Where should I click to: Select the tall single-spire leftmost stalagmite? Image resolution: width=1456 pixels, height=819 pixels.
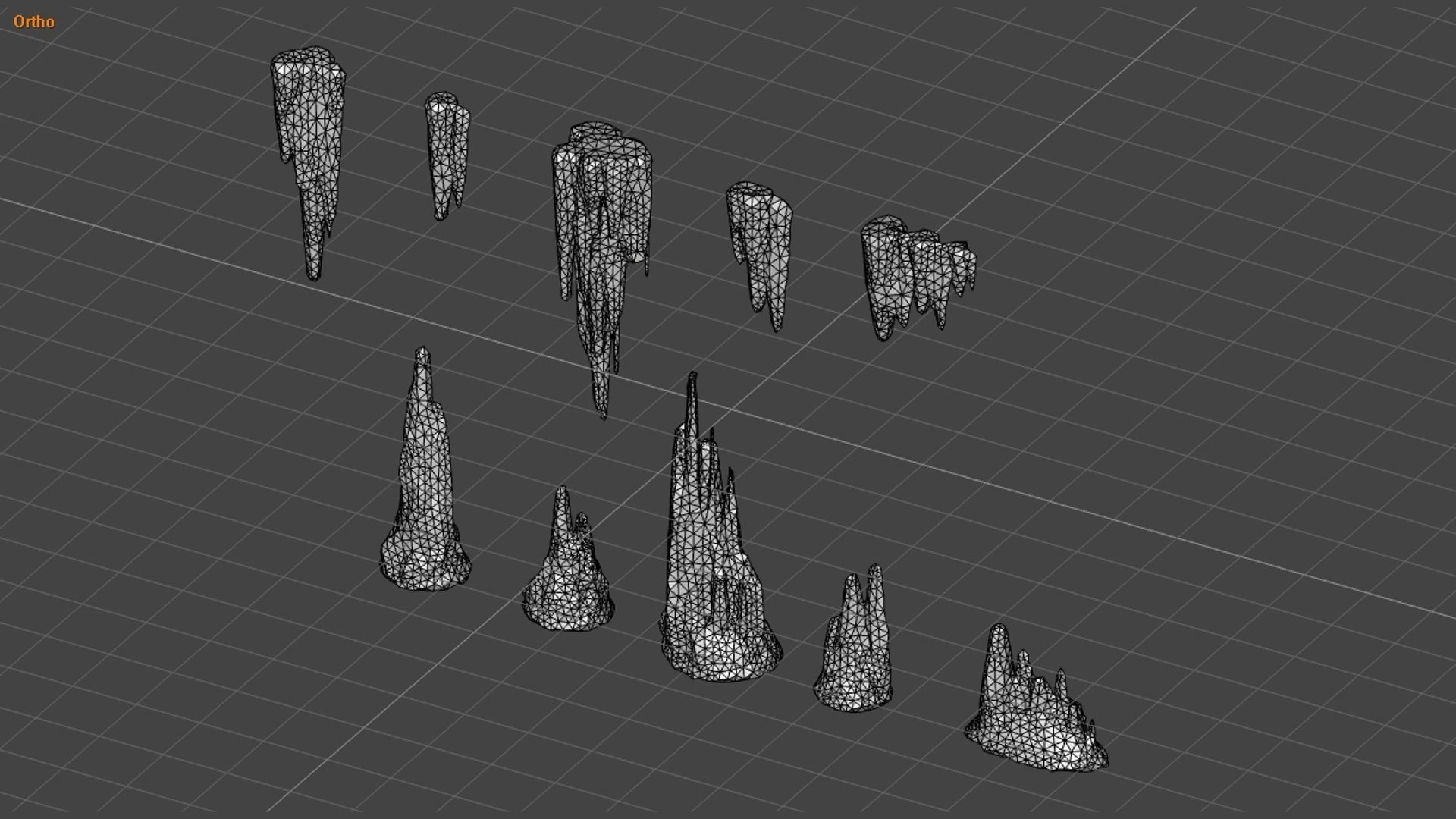point(423,485)
